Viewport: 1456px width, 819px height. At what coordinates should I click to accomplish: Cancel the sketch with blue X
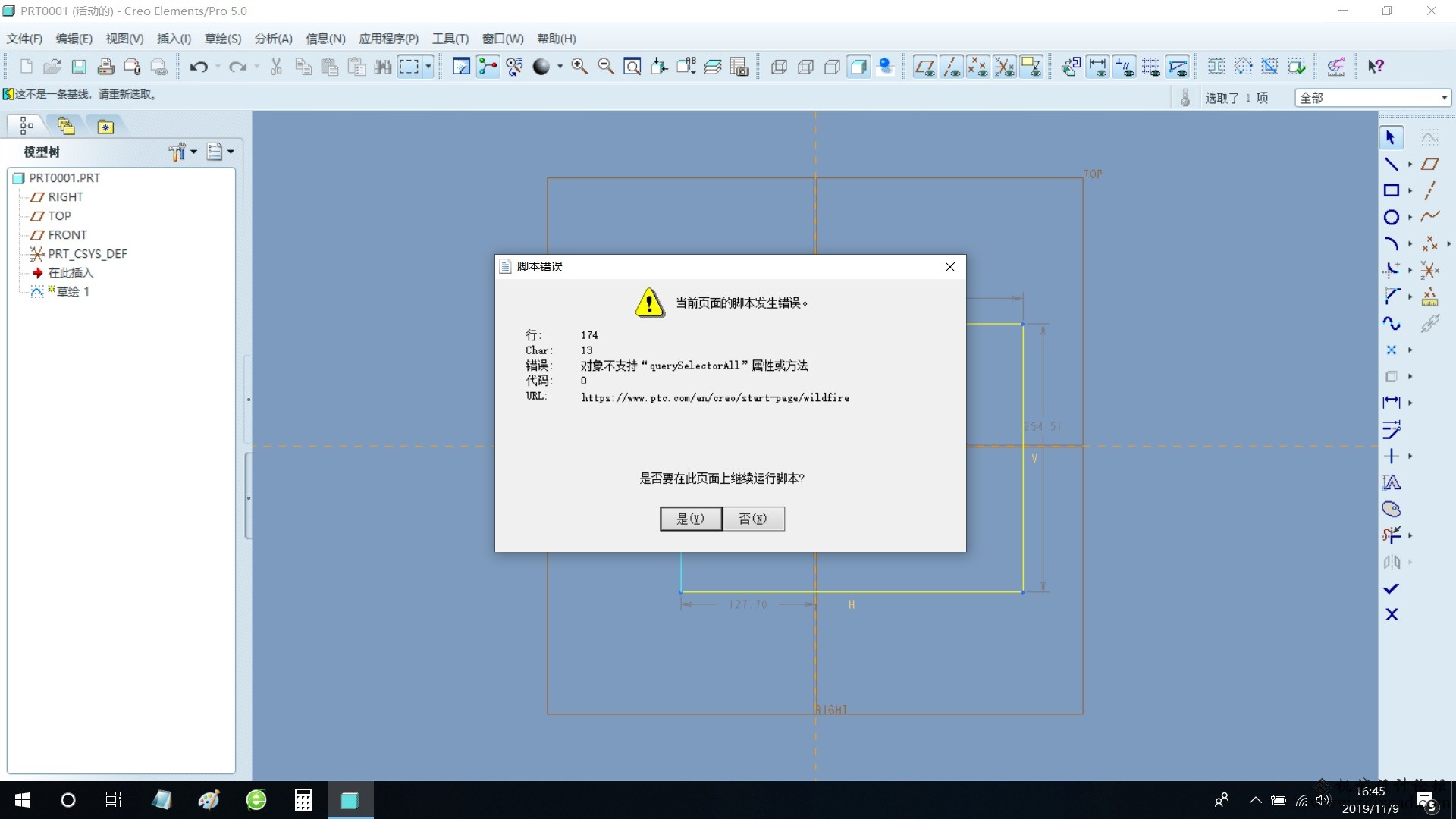1392,615
